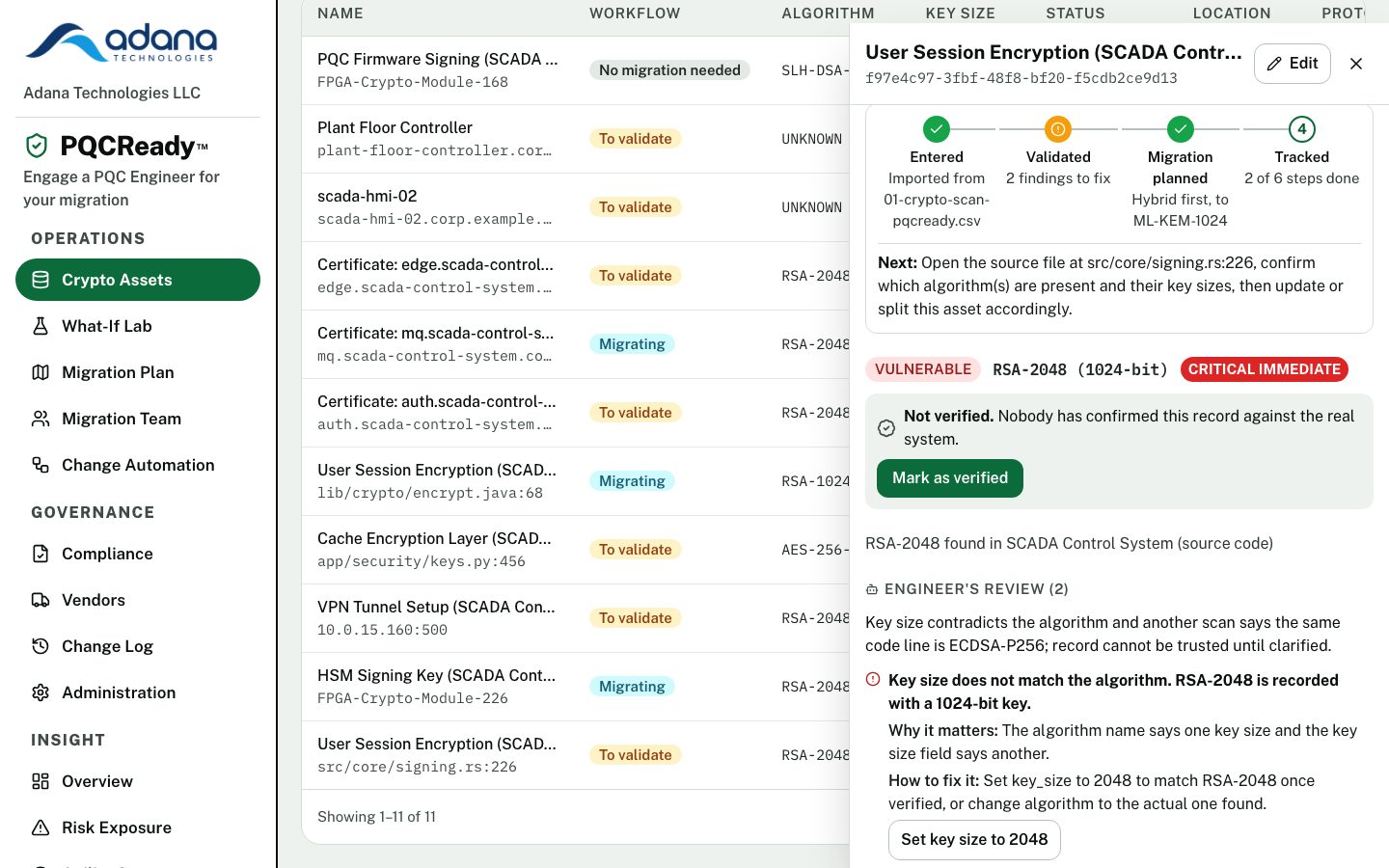Click Set key size to 2048
The image size is (1389, 868).
tap(974, 840)
